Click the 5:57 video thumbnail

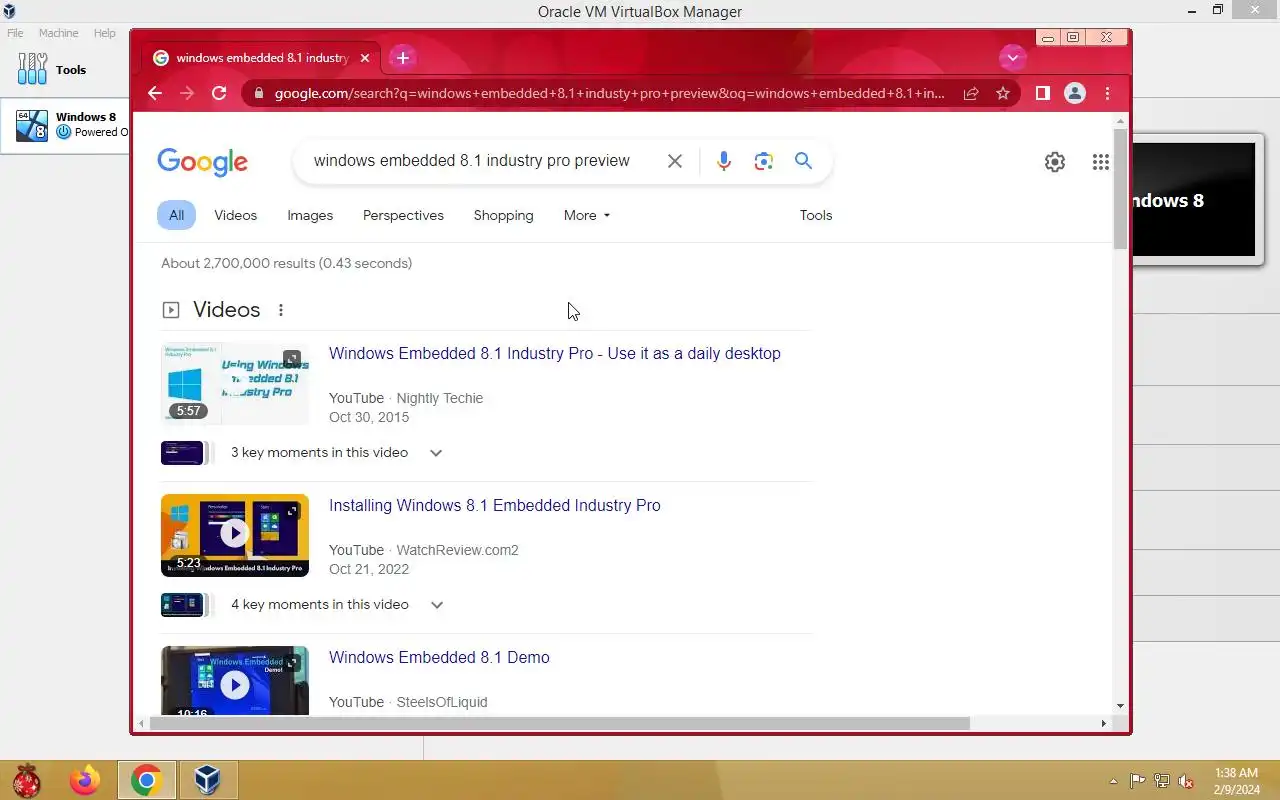click(235, 383)
